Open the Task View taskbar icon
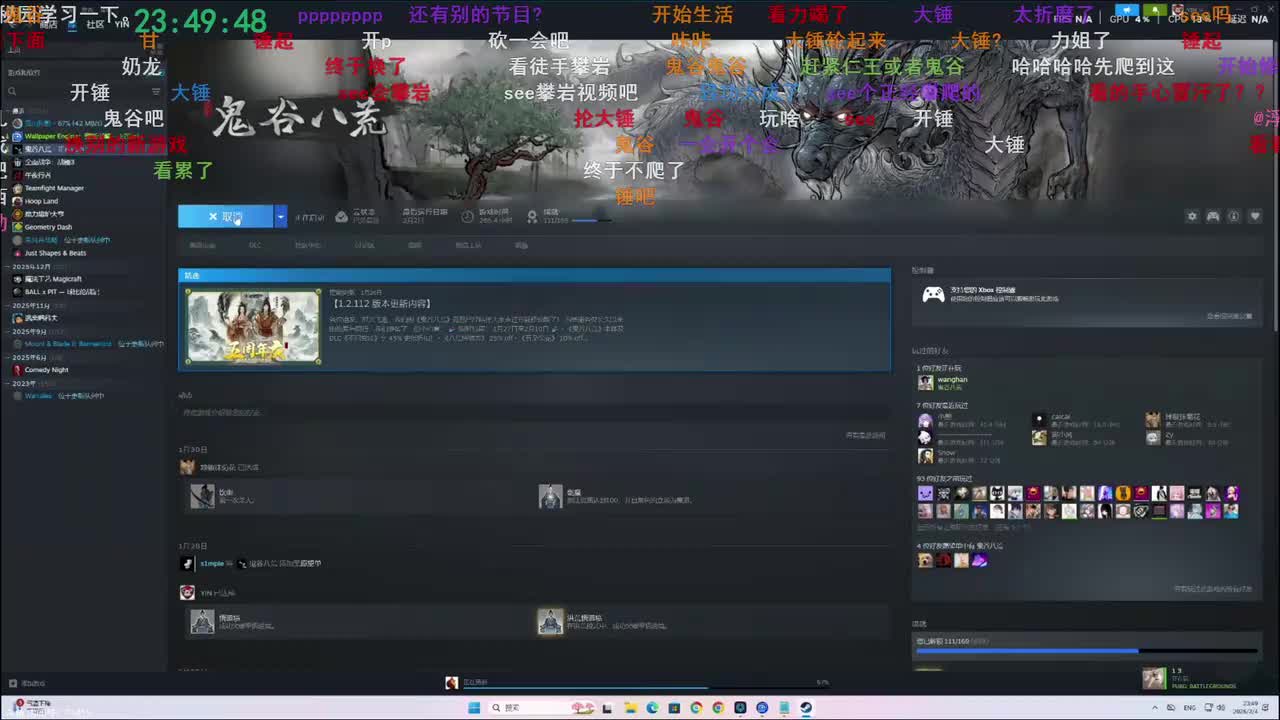The image size is (1280, 720). (x=609, y=708)
